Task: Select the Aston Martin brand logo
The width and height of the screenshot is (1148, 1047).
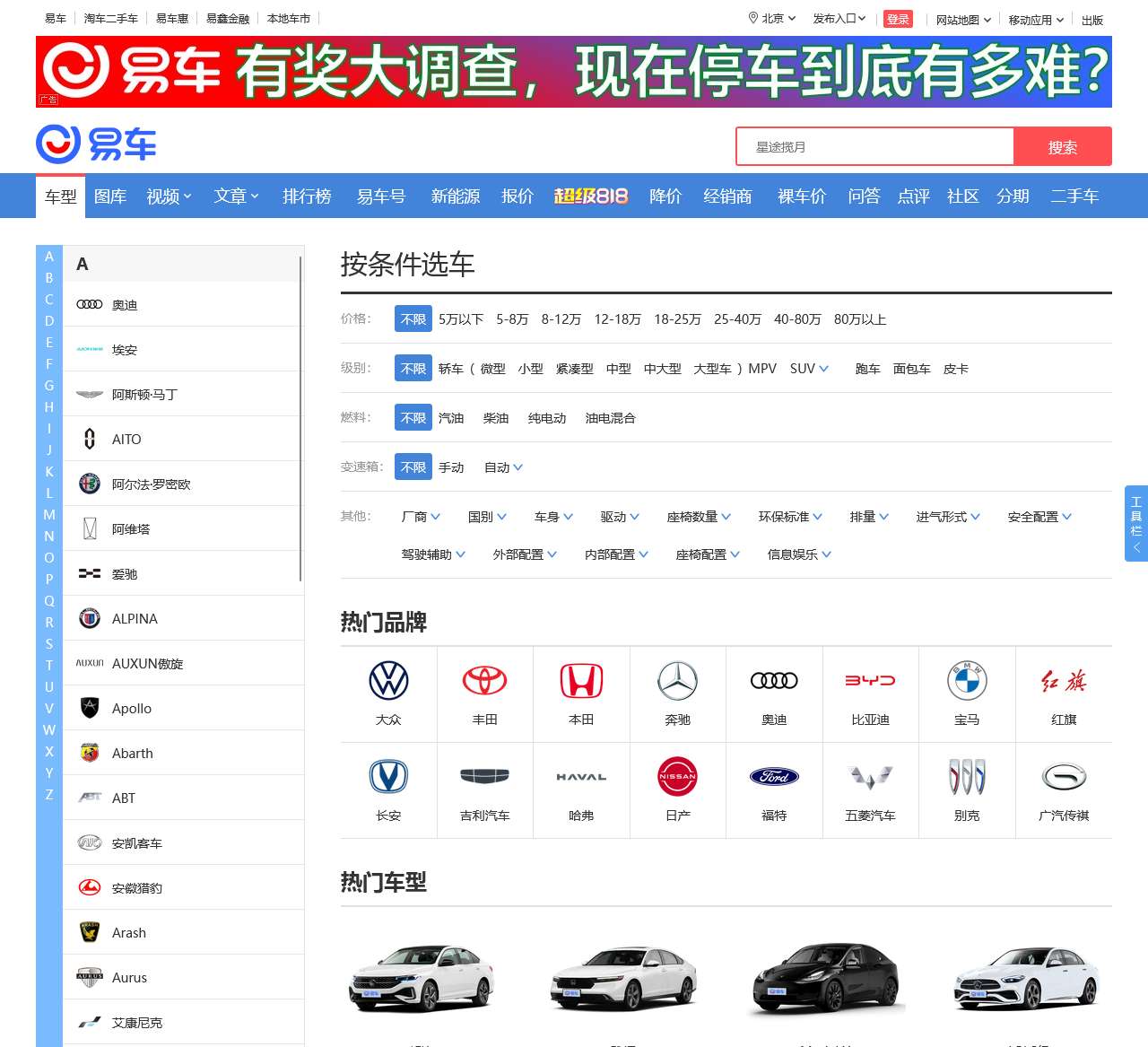Action: click(90, 395)
